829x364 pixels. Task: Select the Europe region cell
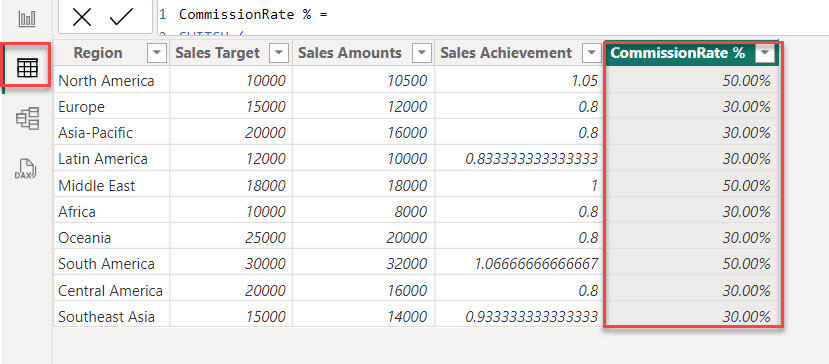(112, 107)
